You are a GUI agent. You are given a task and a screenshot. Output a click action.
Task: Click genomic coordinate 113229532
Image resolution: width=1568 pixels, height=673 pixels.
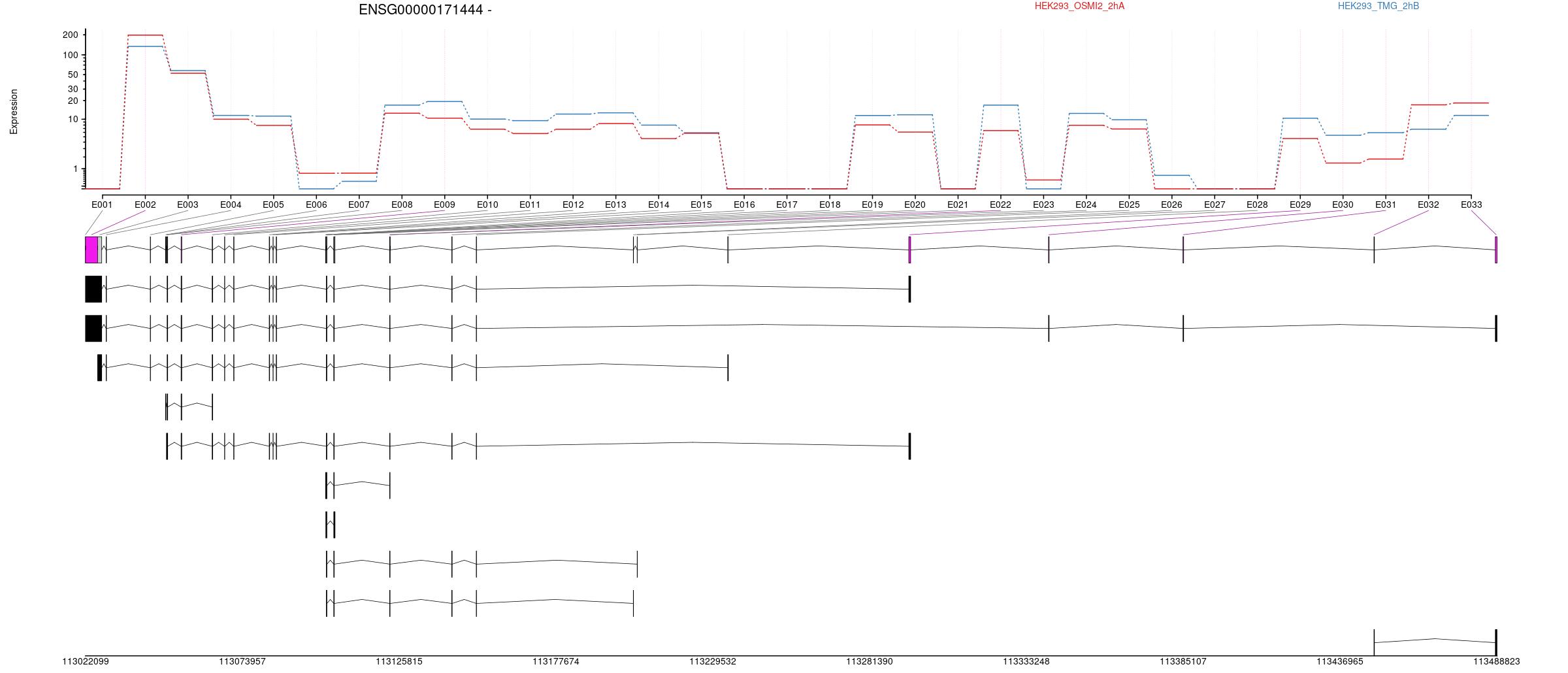(713, 662)
